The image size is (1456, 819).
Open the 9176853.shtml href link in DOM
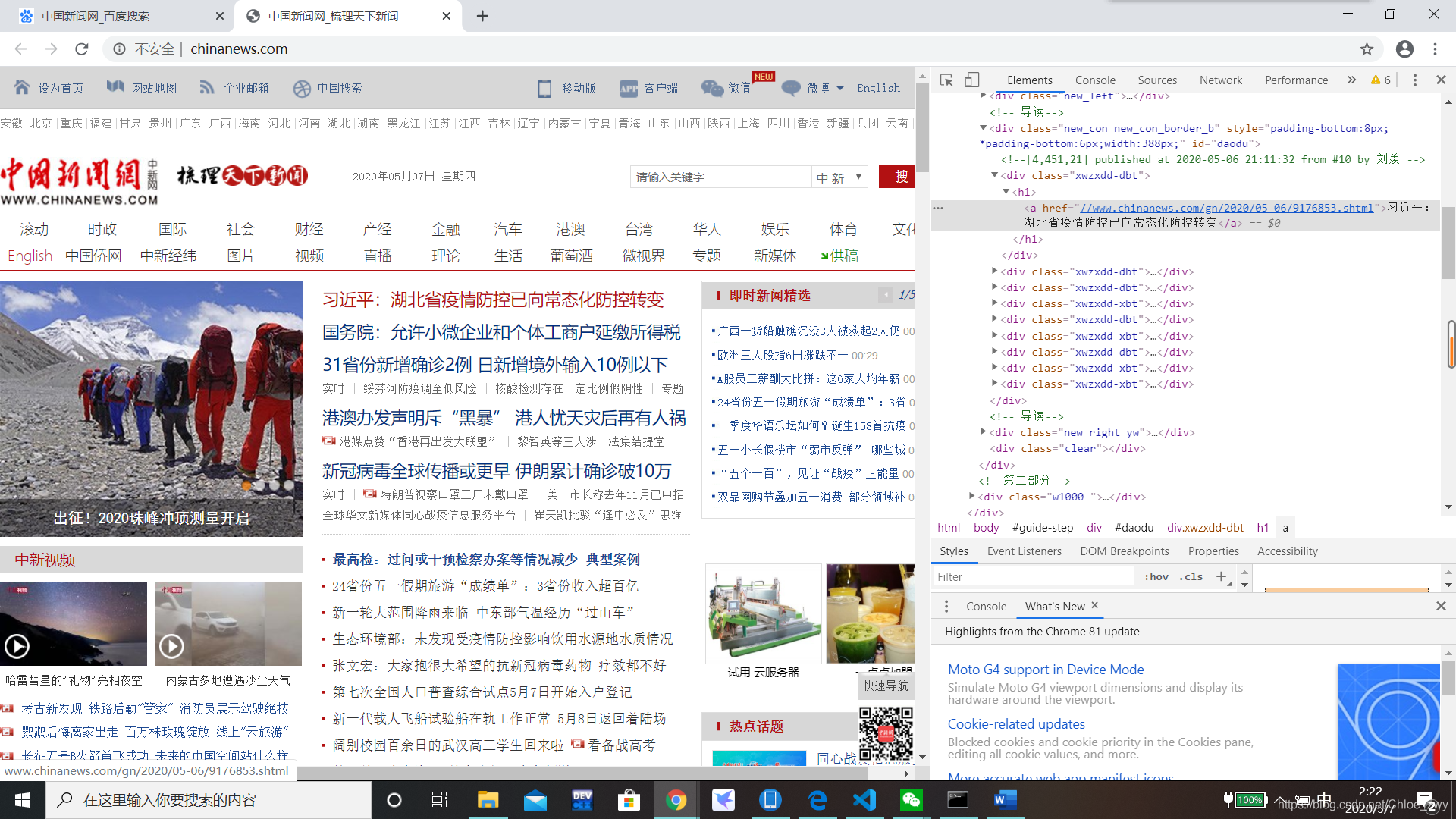(x=1226, y=208)
